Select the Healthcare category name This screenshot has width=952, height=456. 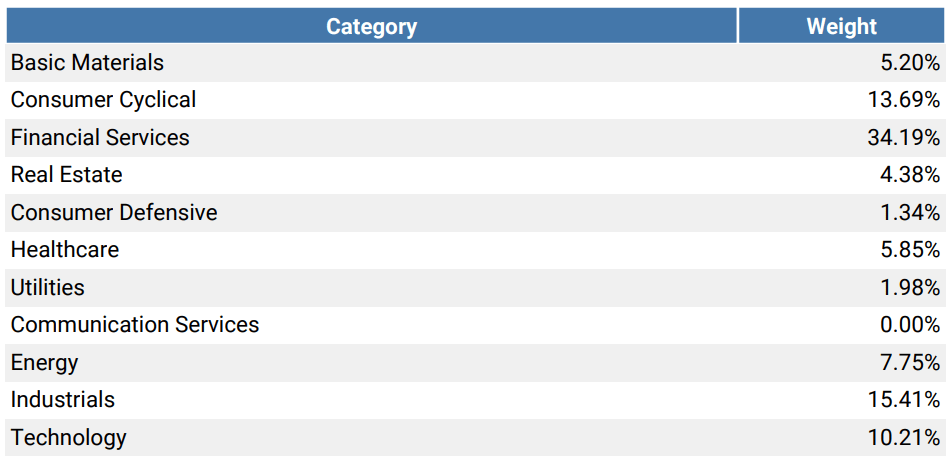point(65,250)
